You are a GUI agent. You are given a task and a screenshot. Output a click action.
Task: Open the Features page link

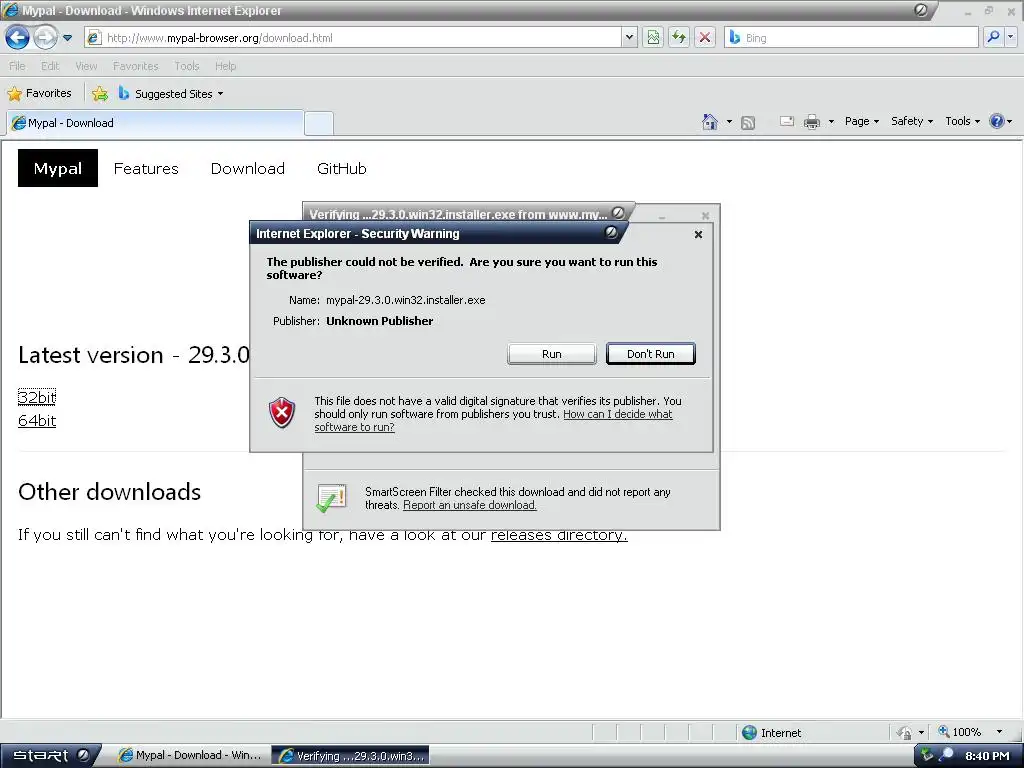click(x=146, y=168)
